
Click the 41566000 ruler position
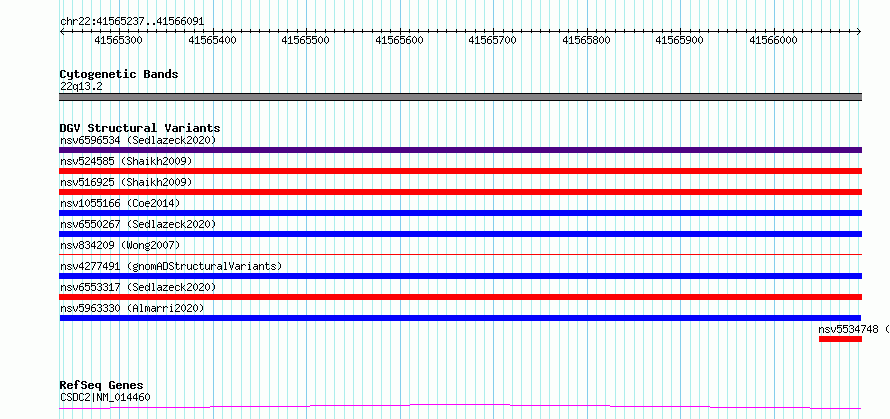[774, 40]
